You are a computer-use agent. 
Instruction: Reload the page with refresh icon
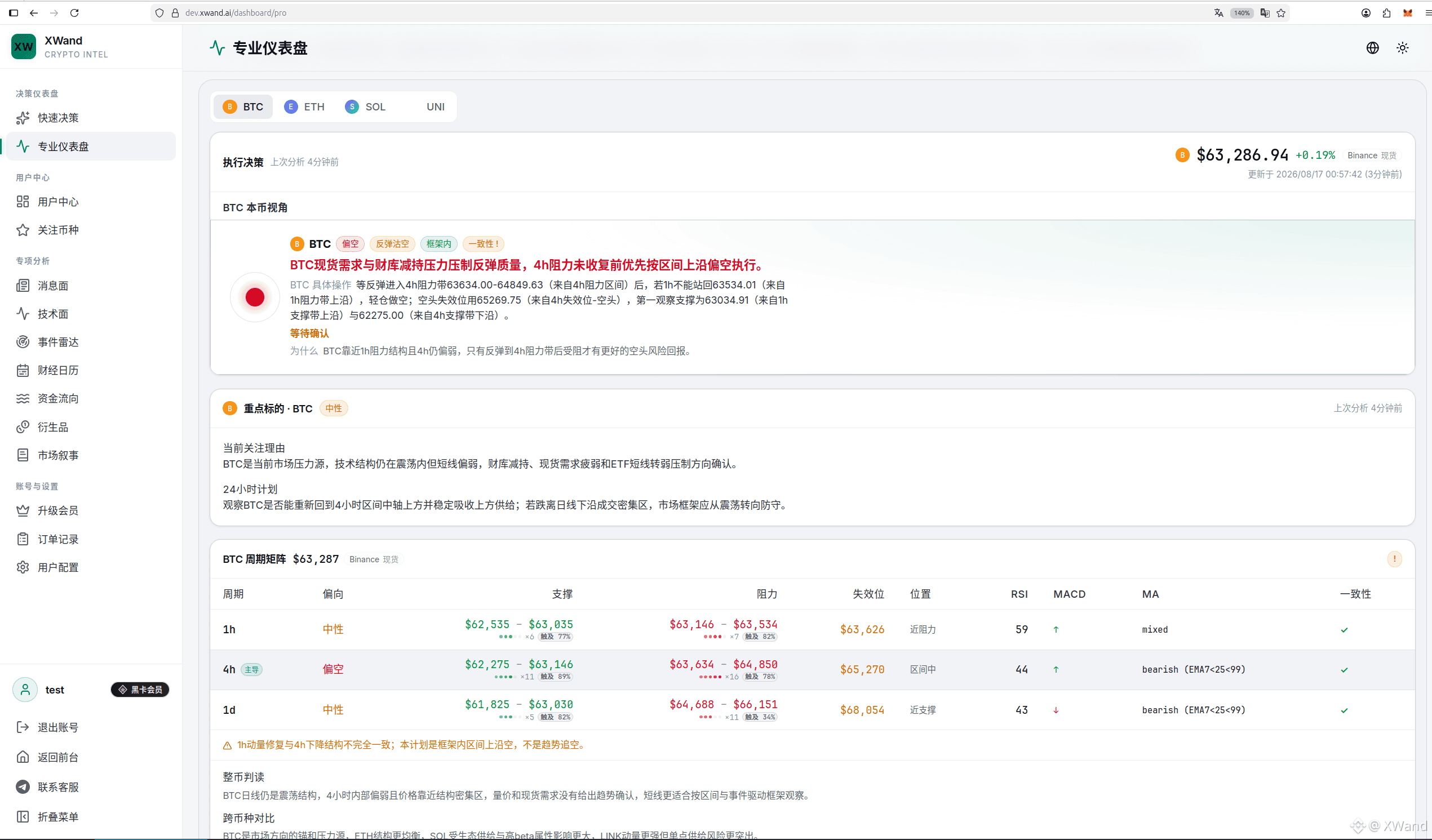[x=74, y=12]
